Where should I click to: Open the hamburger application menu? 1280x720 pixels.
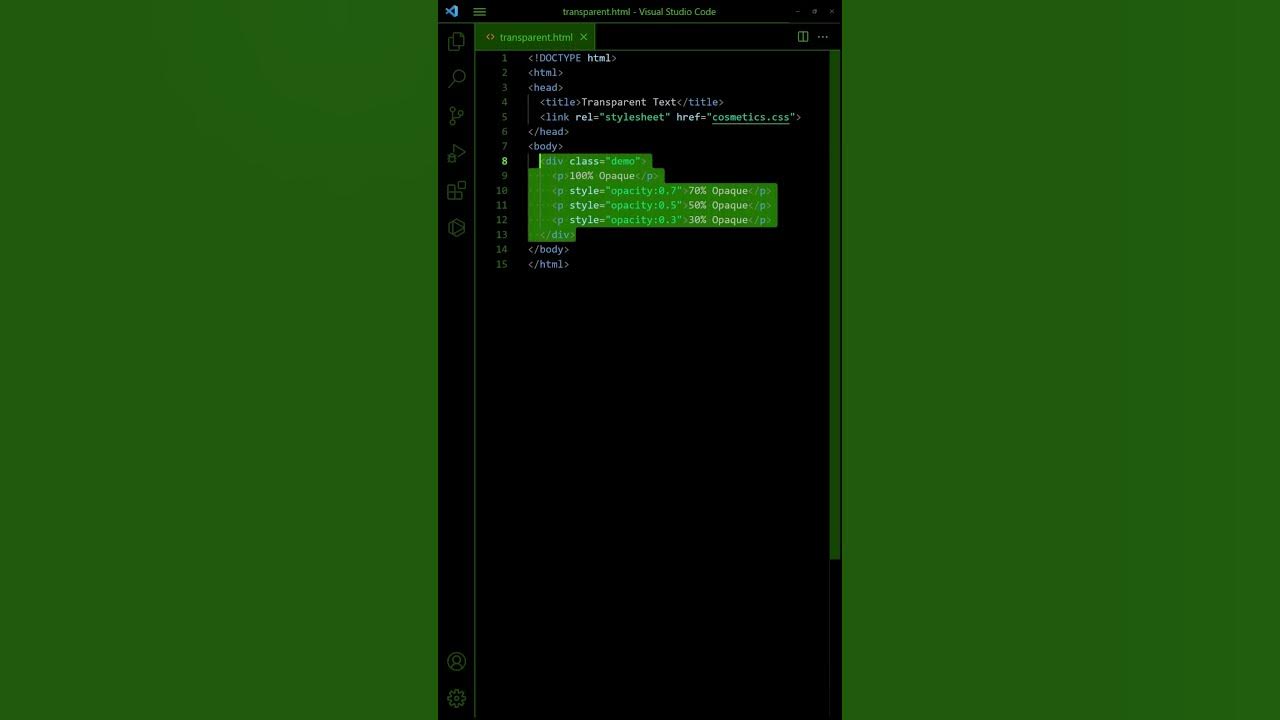(x=479, y=11)
